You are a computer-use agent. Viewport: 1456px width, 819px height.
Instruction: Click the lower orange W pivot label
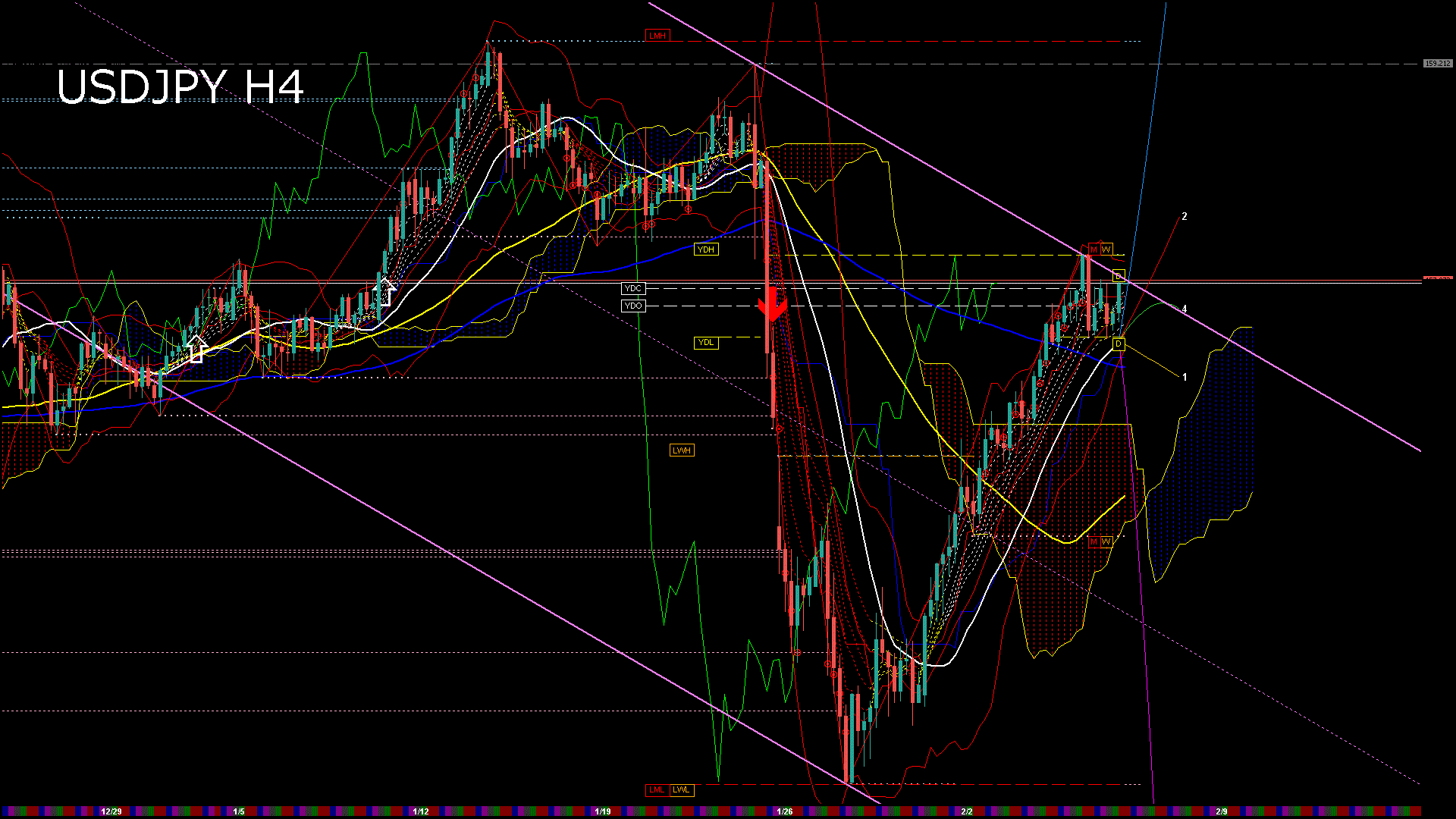1106,542
